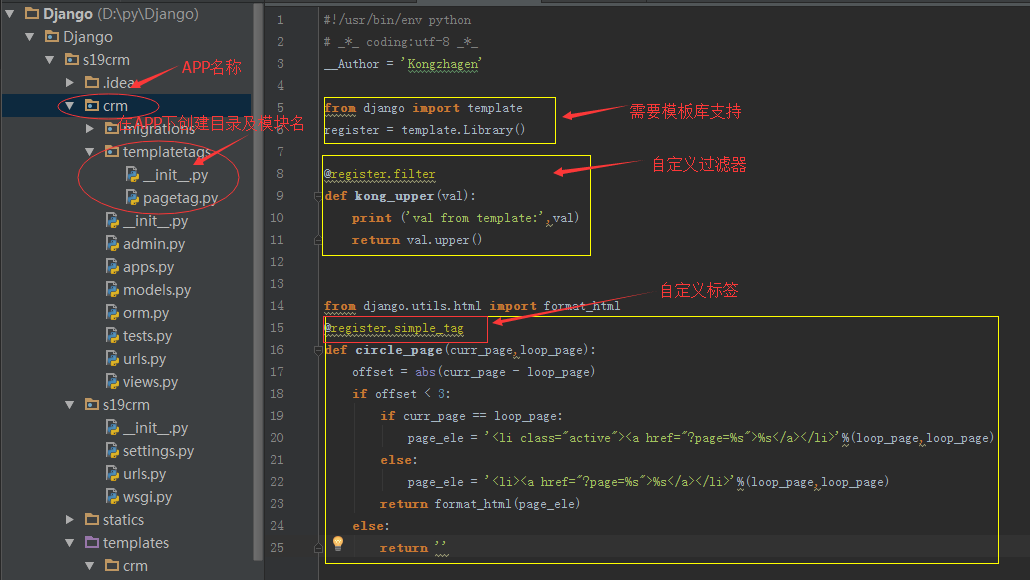Click the statics folder icon
This screenshot has height=580, width=1030.
pos(92,520)
